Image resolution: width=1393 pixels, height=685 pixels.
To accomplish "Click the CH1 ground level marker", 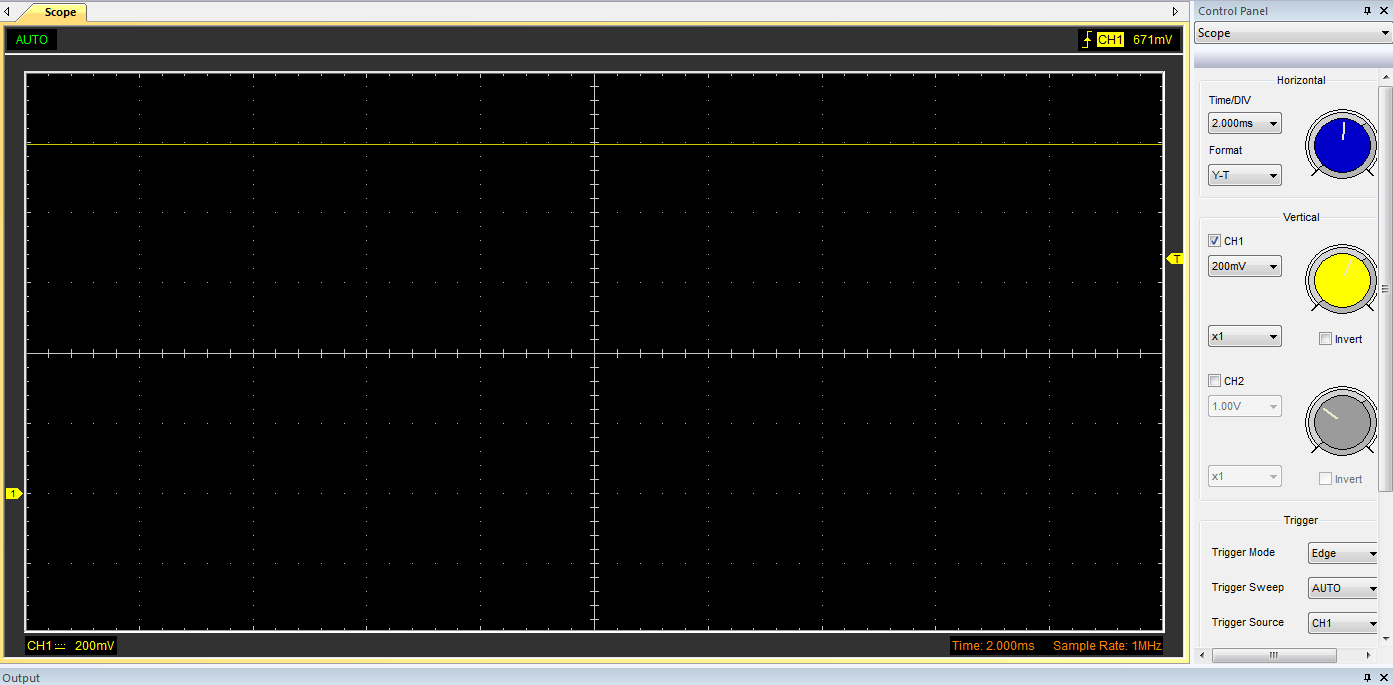I will pyautogui.click(x=14, y=493).
